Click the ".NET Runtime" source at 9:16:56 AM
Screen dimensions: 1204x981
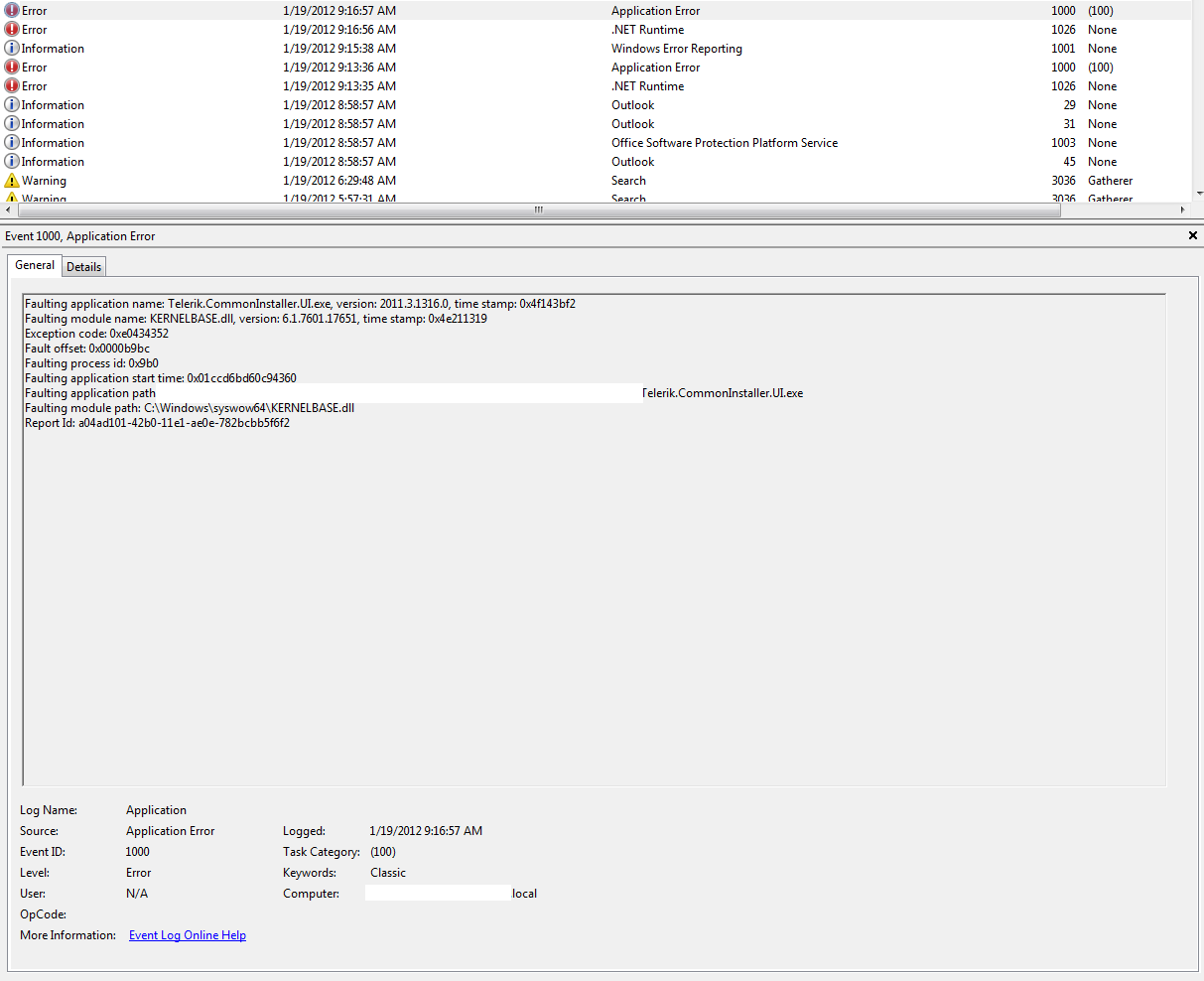click(x=647, y=30)
